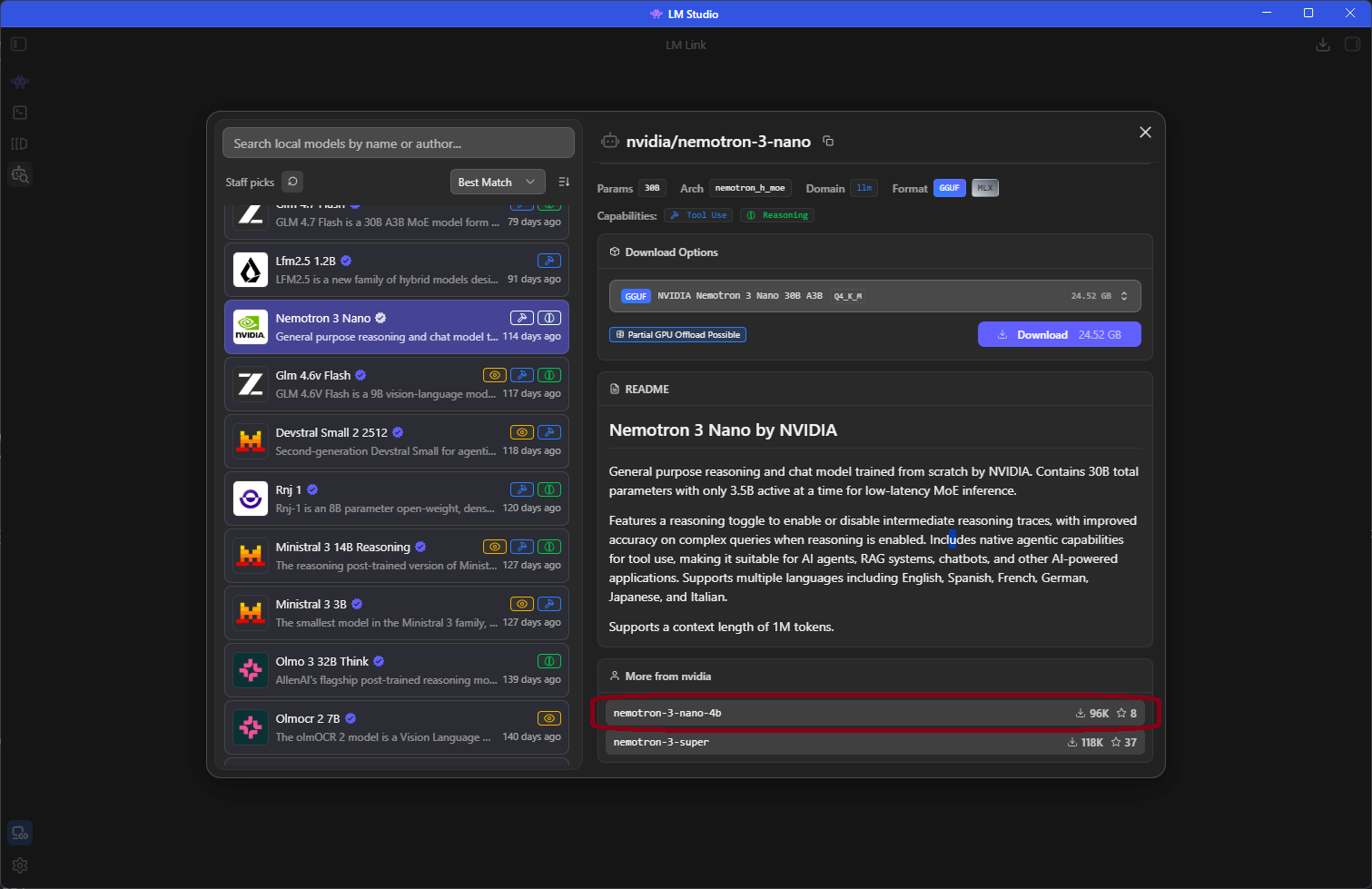Screen dimensions: 1372x889
Task: Click the sort order icon beside Best Match
Action: [x=564, y=182]
